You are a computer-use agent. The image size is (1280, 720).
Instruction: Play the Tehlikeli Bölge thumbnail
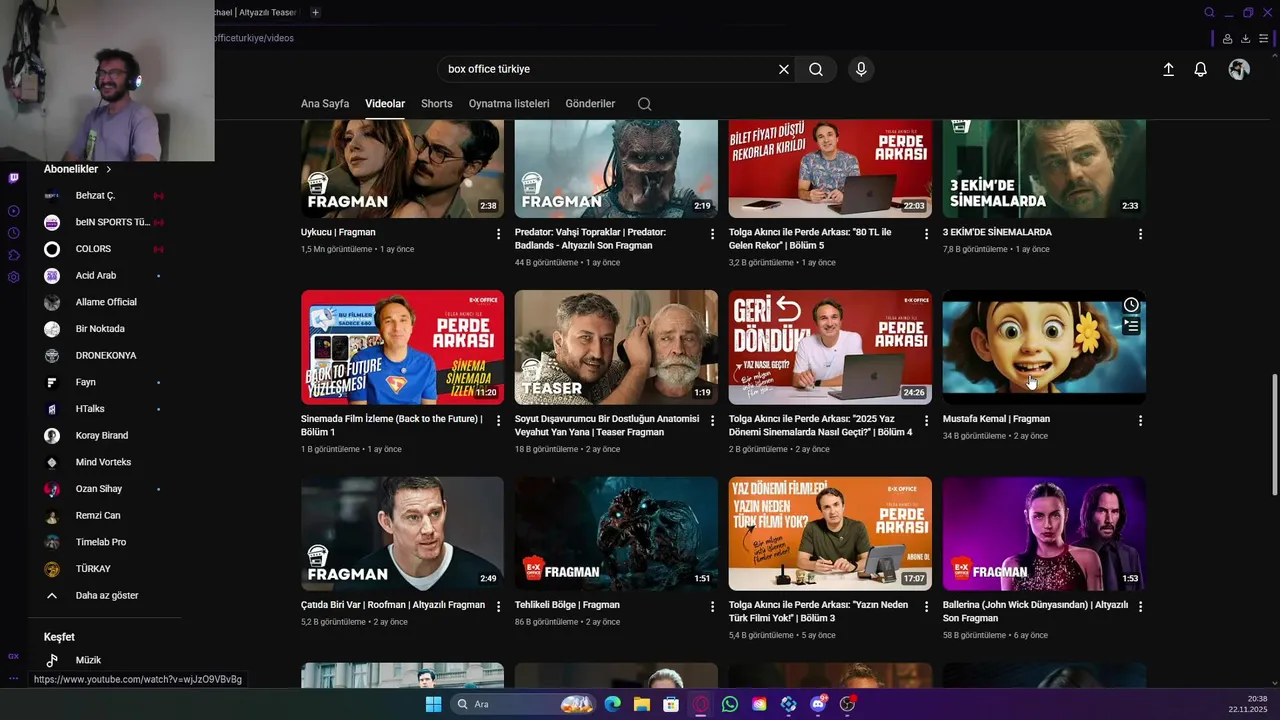click(x=616, y=533)
